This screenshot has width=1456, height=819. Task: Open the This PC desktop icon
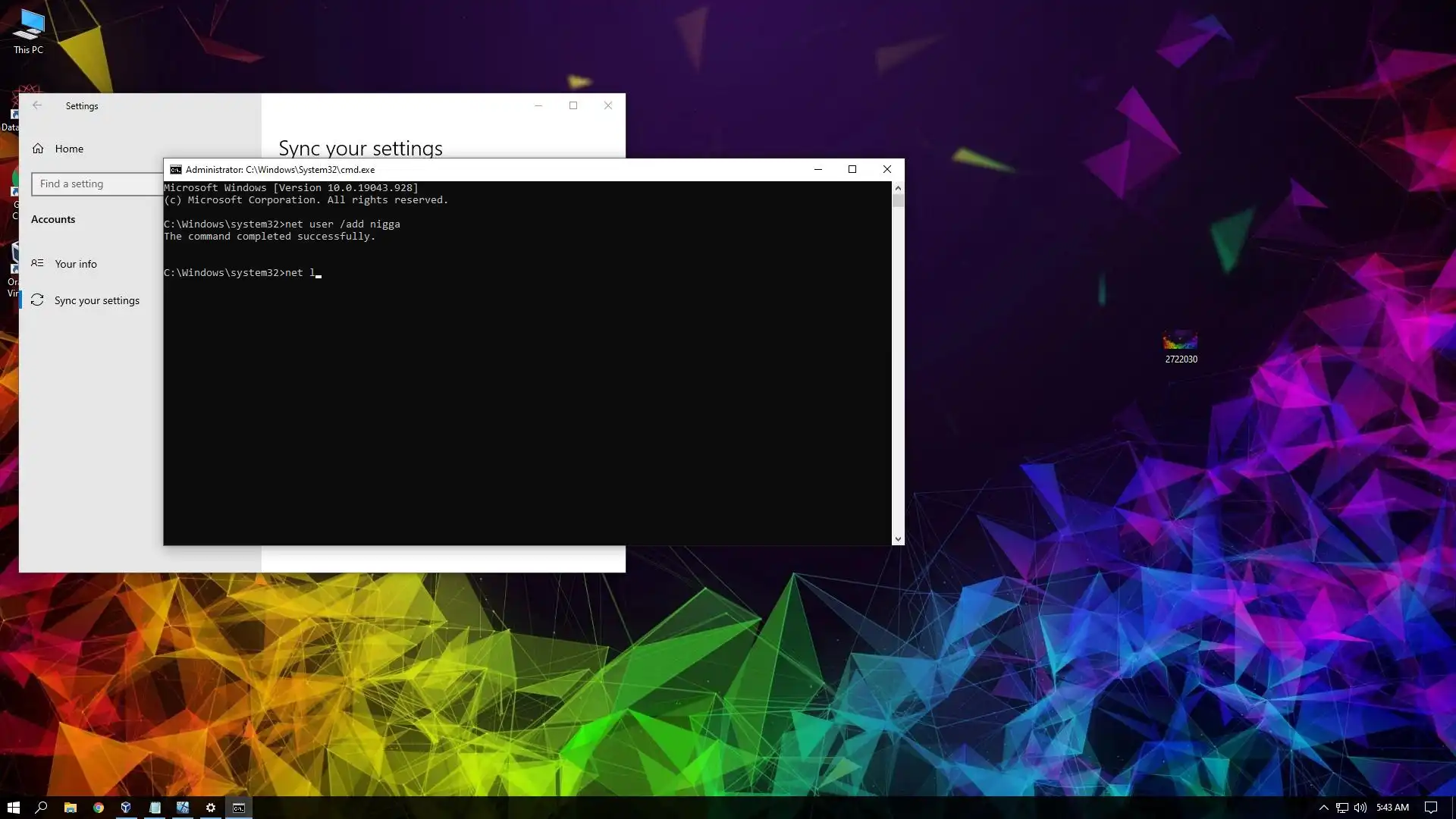pyautogui.click(x=29, y=31)
